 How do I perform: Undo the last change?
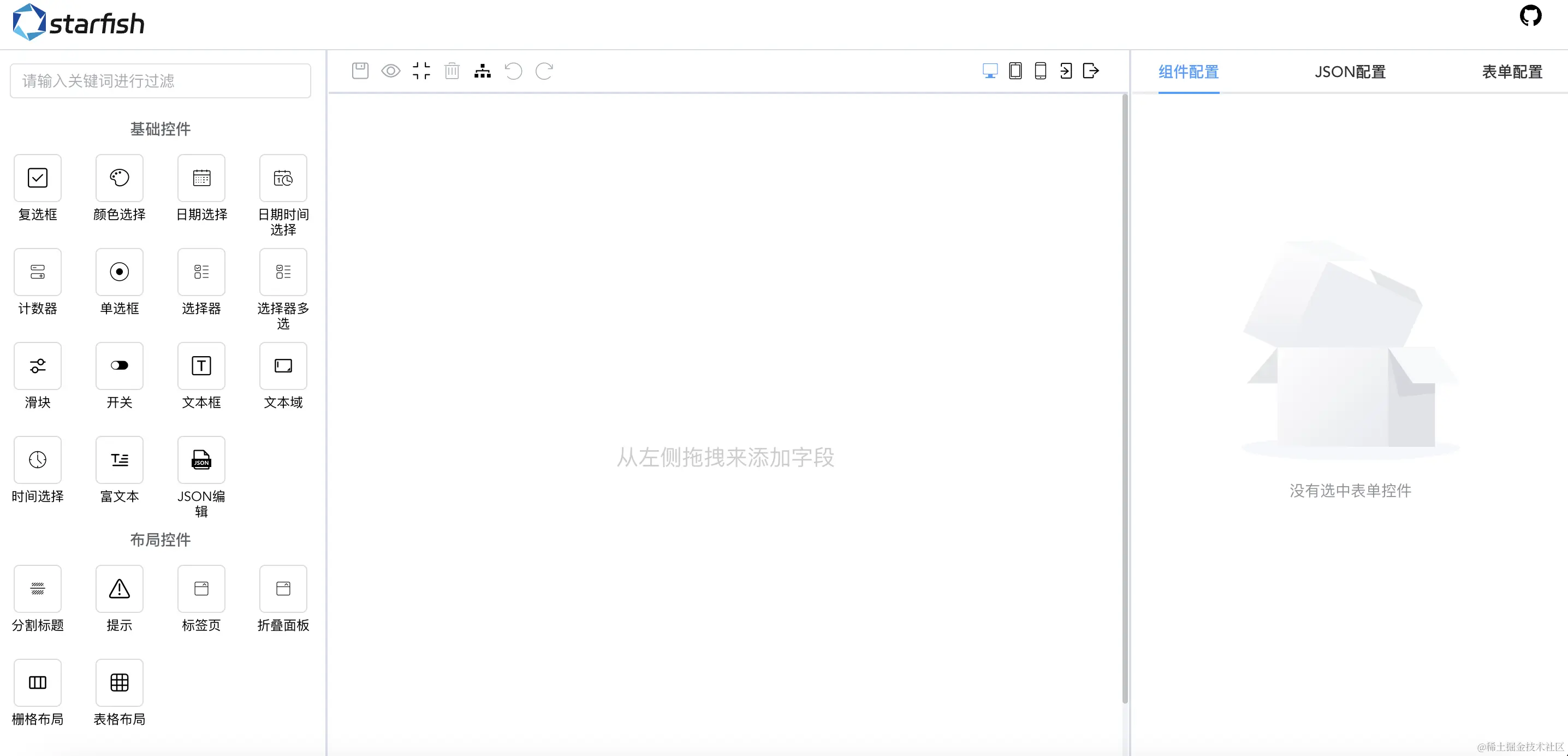point(513,71)
